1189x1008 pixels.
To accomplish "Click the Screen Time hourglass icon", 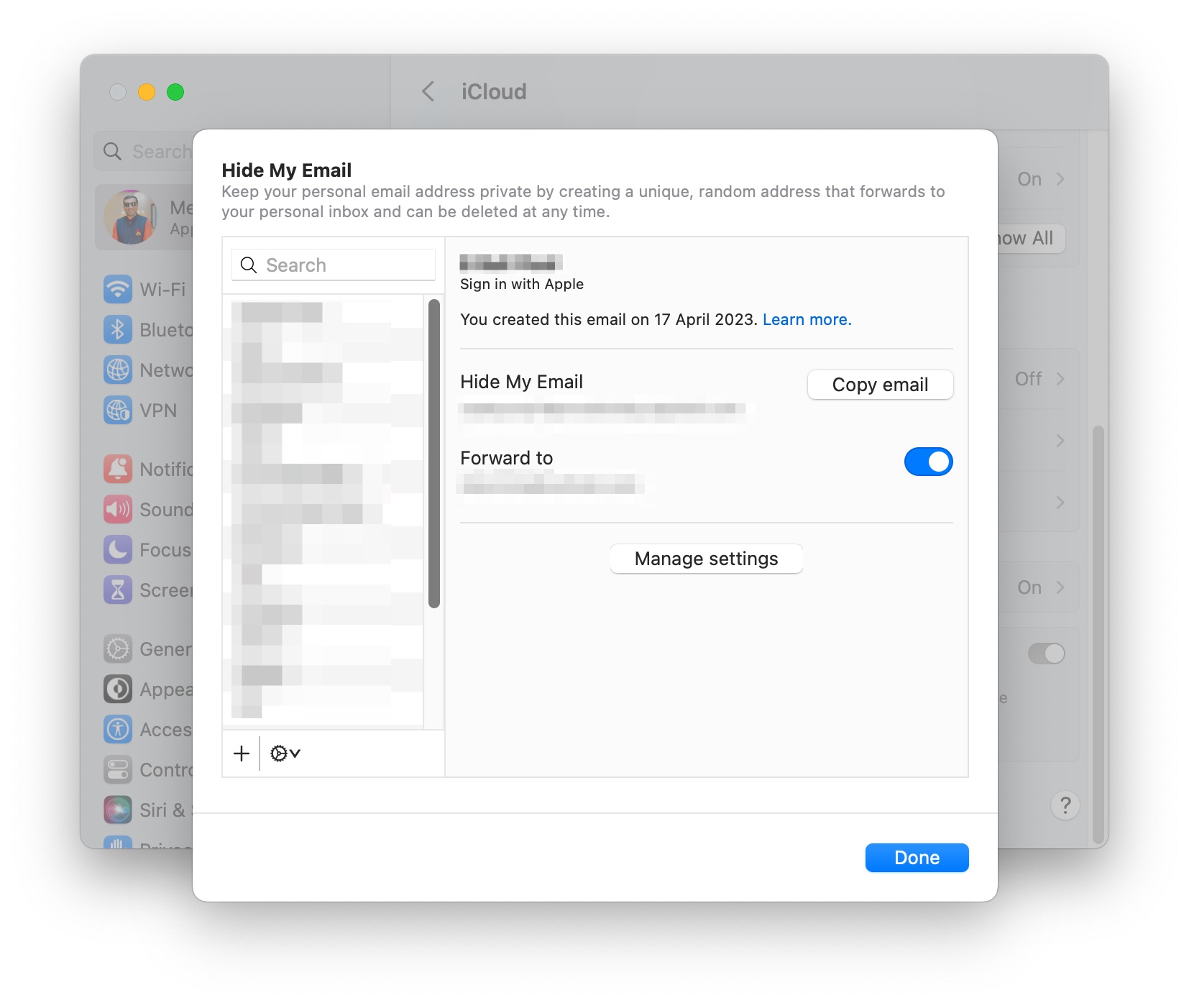I will 117,590.
